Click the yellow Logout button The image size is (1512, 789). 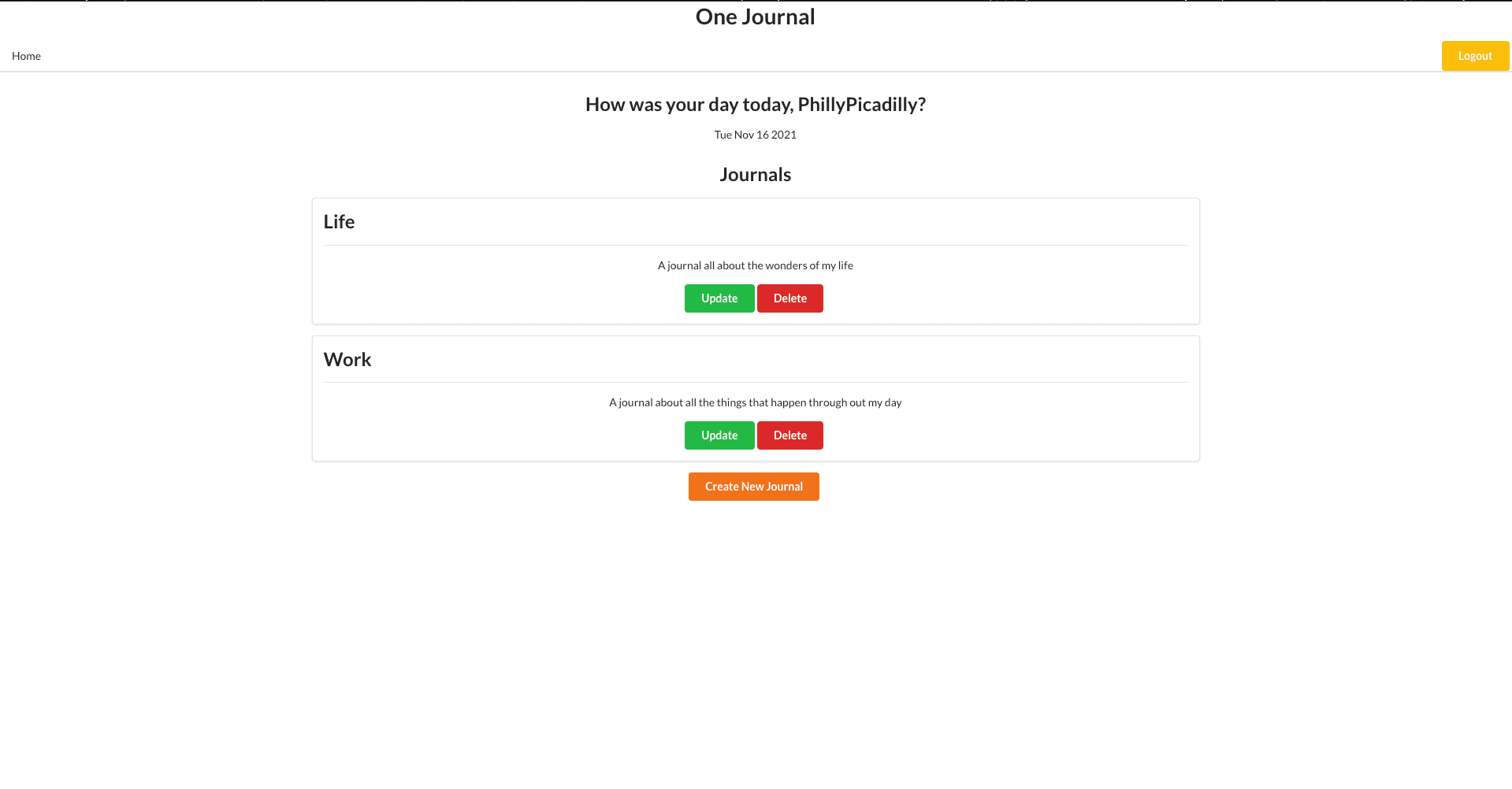[x=1474, y=56]
